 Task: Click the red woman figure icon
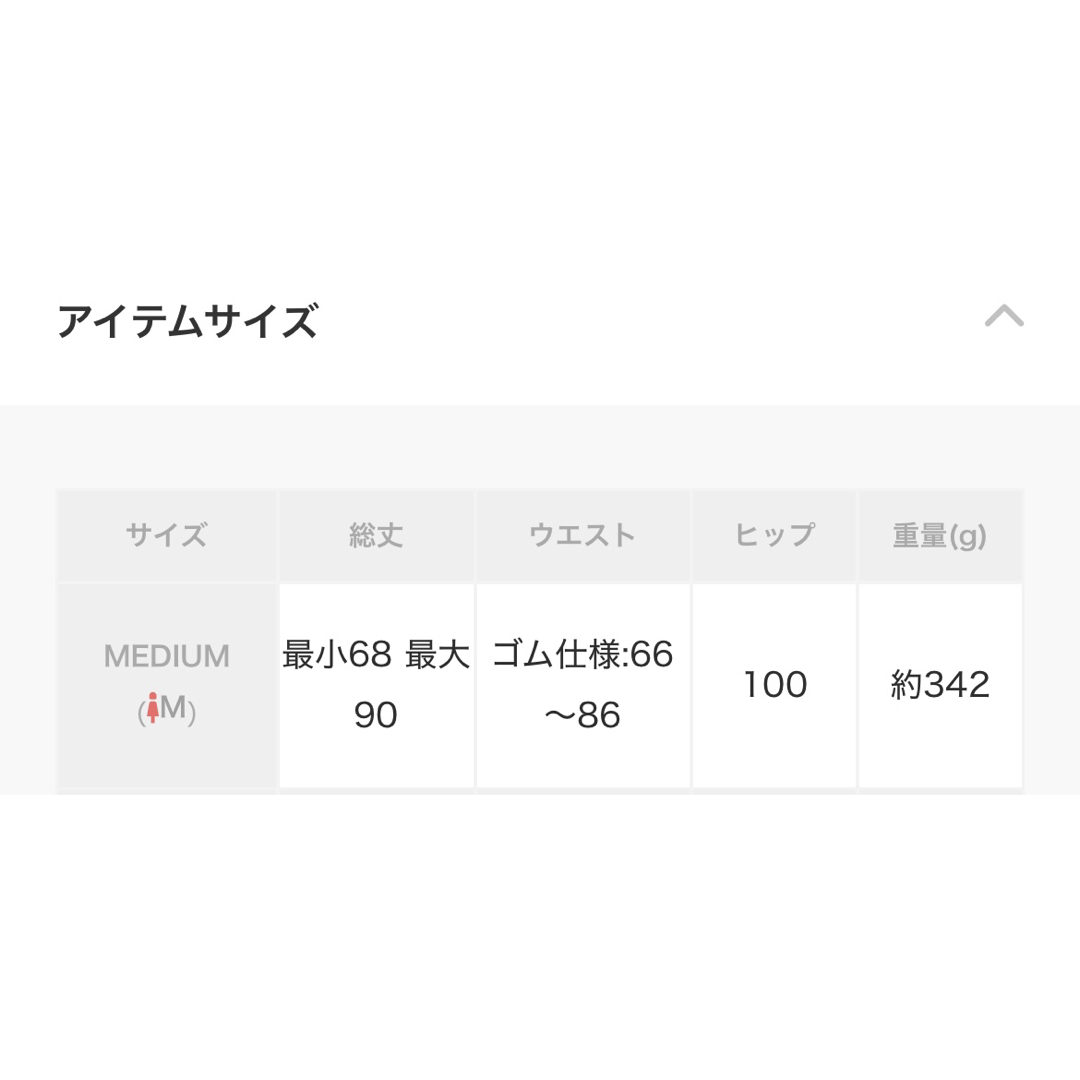153,707
